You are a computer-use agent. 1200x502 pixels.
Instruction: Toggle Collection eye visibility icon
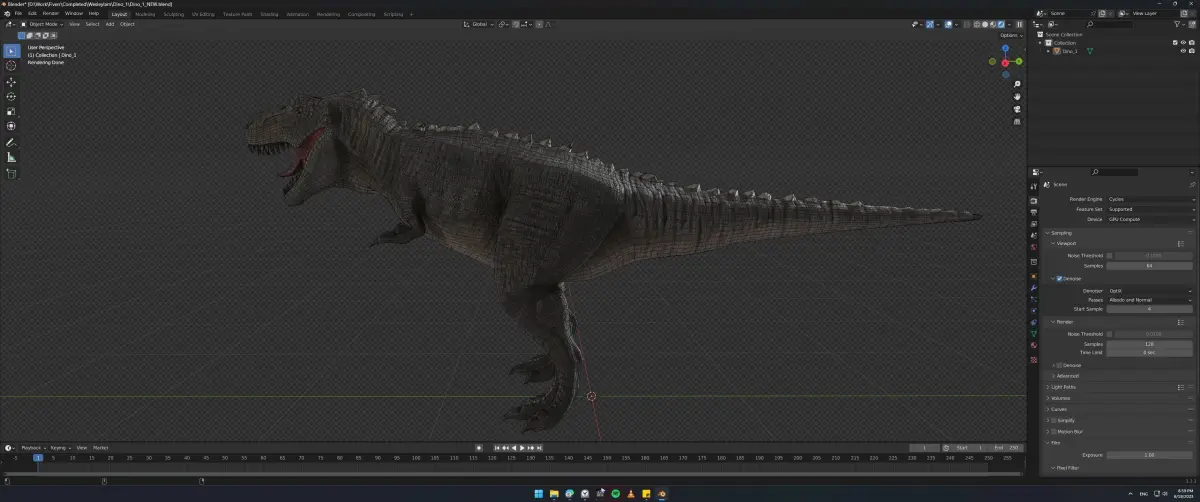1183,43
